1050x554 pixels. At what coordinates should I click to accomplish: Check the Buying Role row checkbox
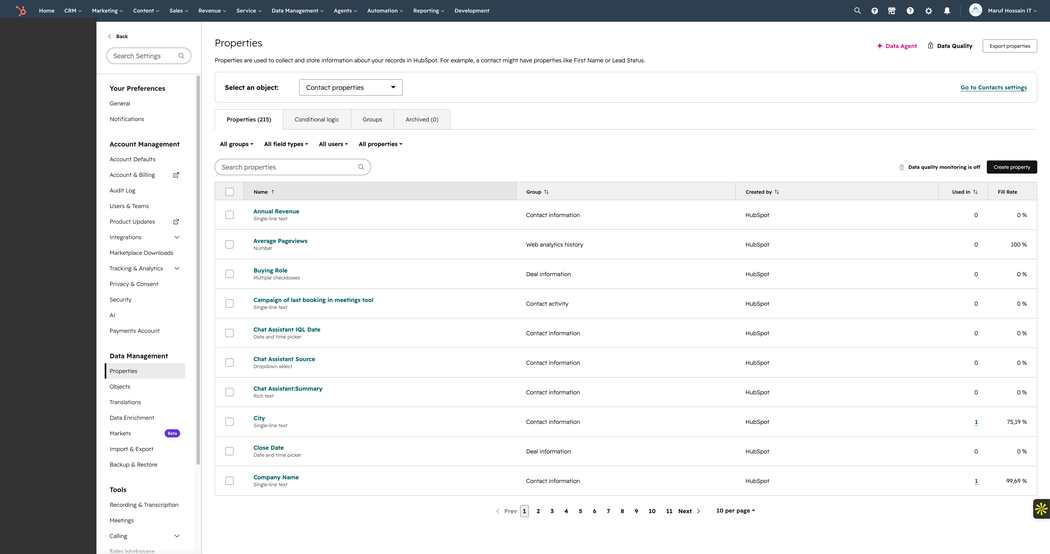[230, 274]
